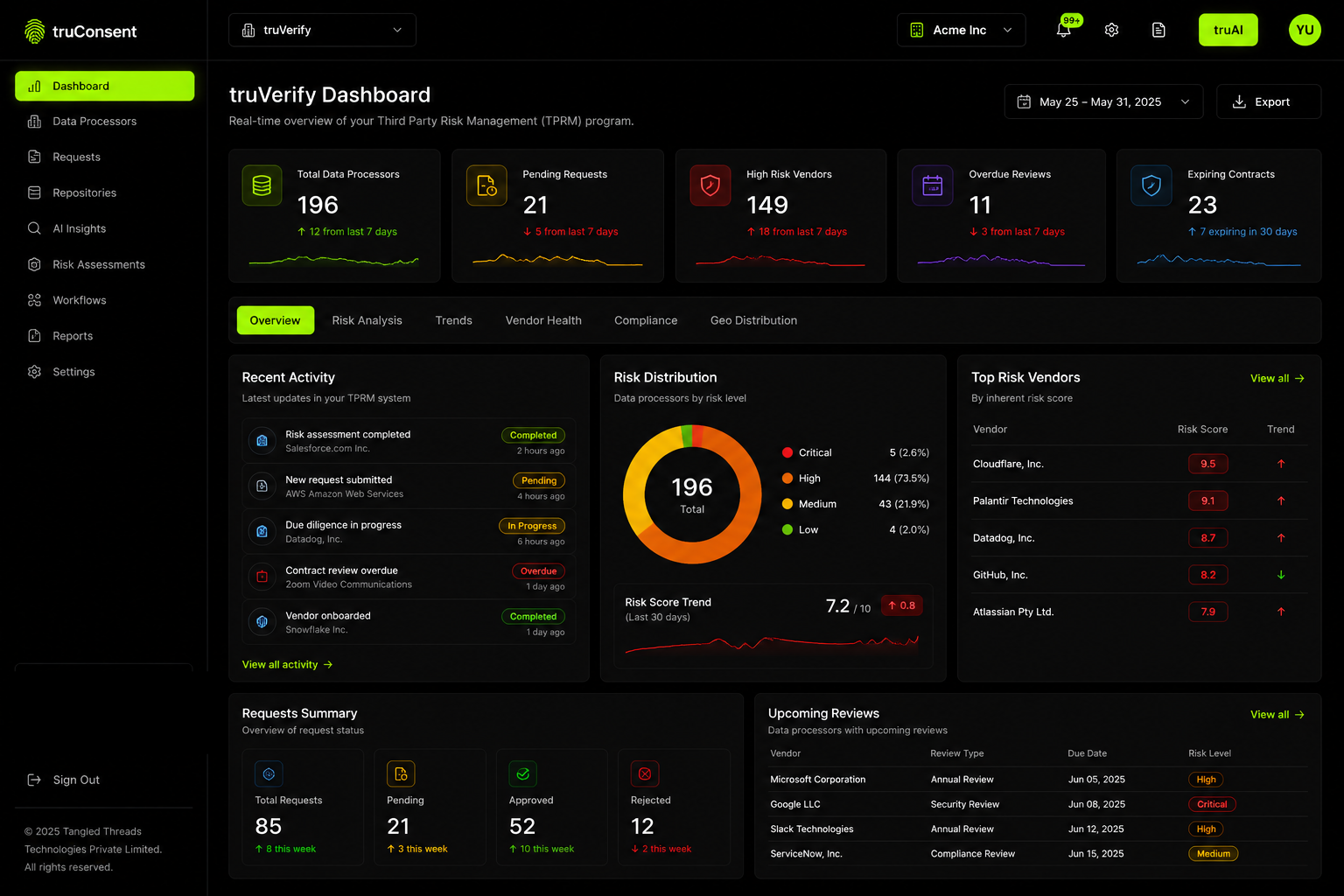Click the Total Requests card icon
Screen dimensions: 1344x896
(x=269, y=773)
